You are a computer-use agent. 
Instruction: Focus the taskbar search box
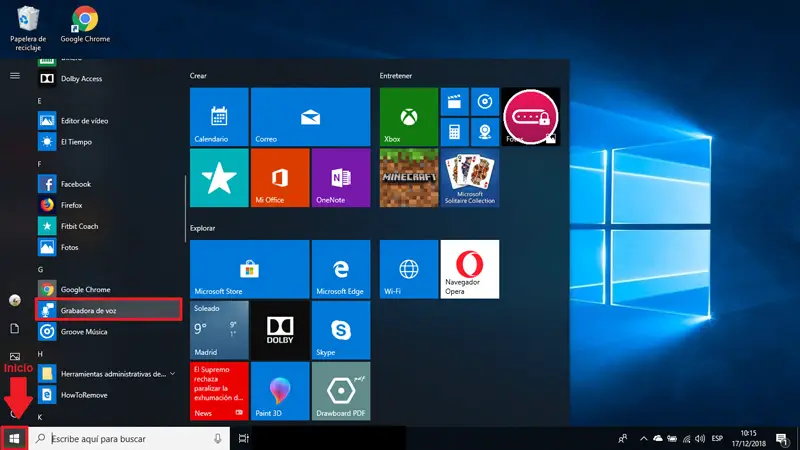(129, 438)
